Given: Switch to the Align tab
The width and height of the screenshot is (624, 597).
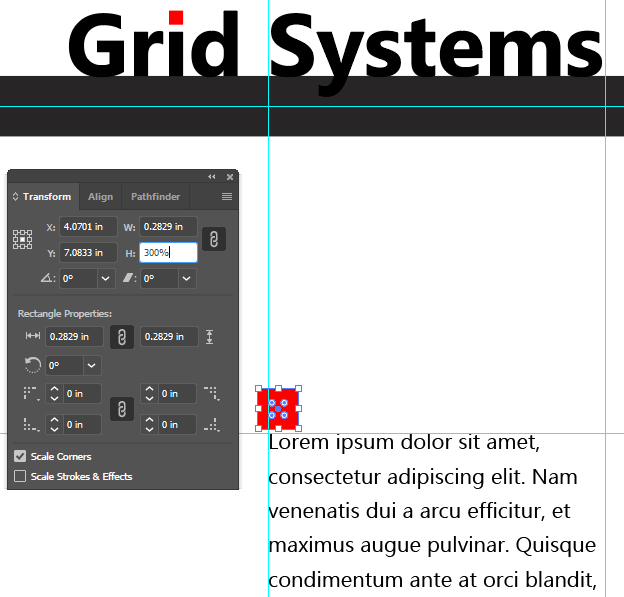Looking at the screenshot, I should [100, 197].
